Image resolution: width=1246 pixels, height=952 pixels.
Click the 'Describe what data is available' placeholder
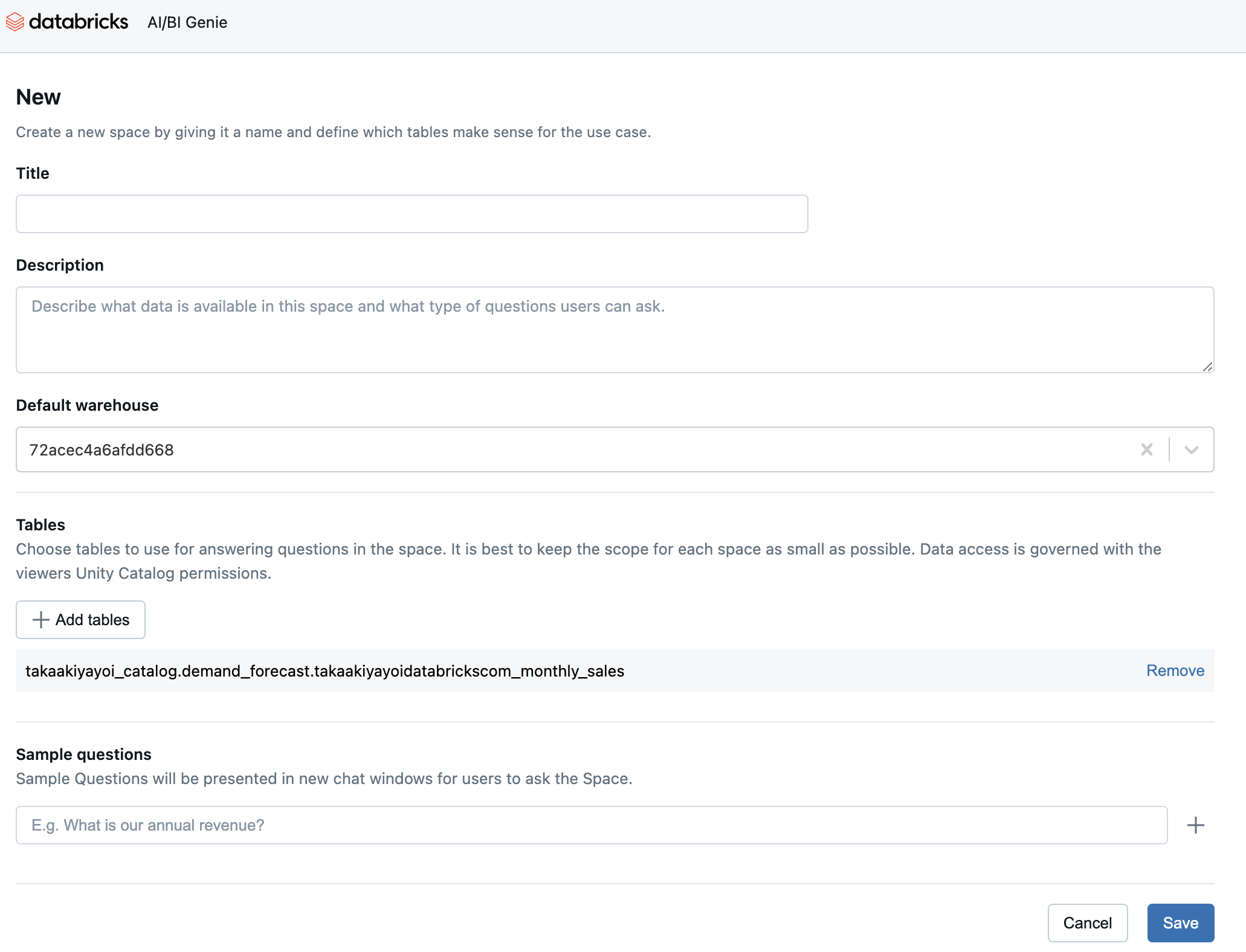347,306
